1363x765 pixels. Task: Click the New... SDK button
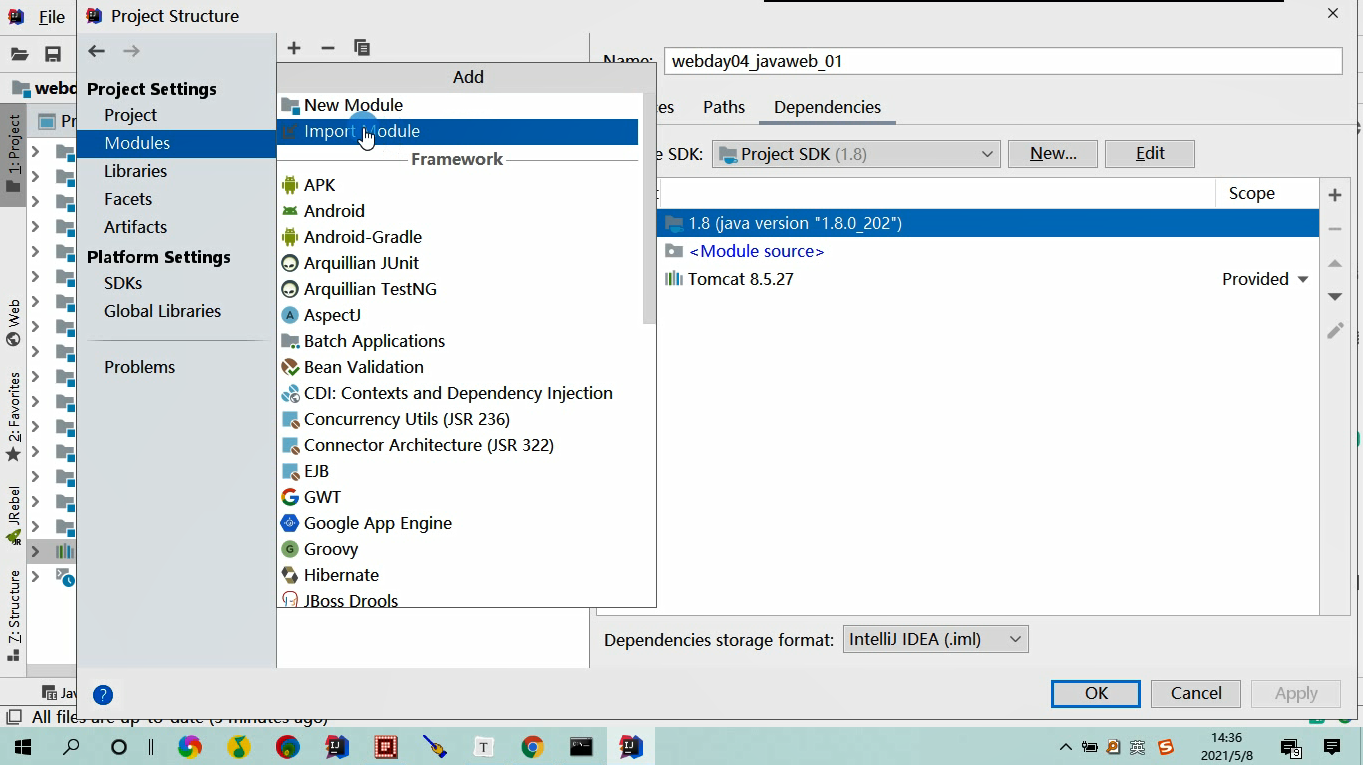pyautogui.click(x=1053, y=153)
